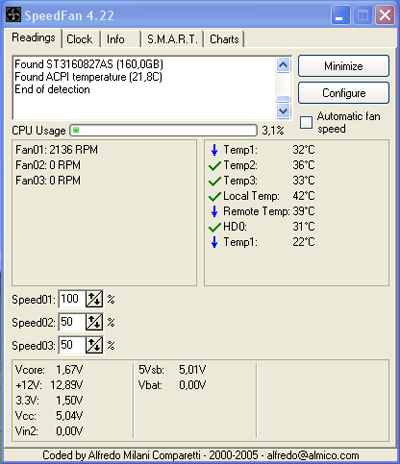The image size is (400, 464).
Task: Click the SpeedFan fan icon in title bar
Action: tap(13, 15)
